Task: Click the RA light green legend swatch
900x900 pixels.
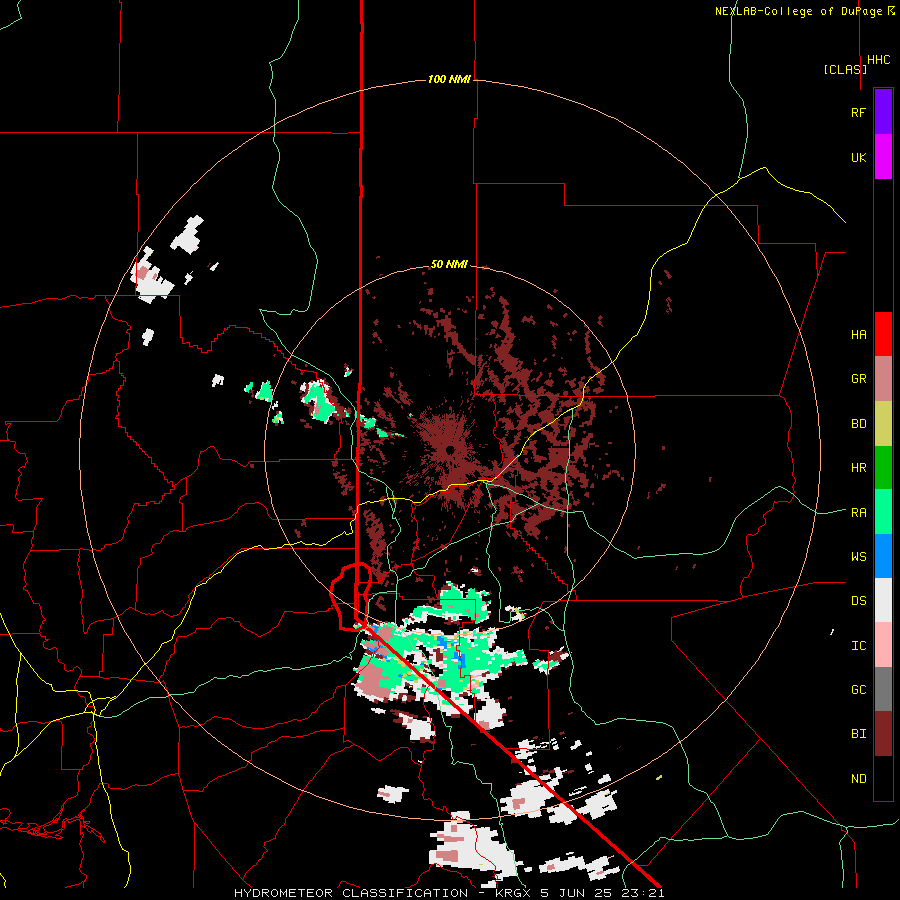Action: pos(883,512)
